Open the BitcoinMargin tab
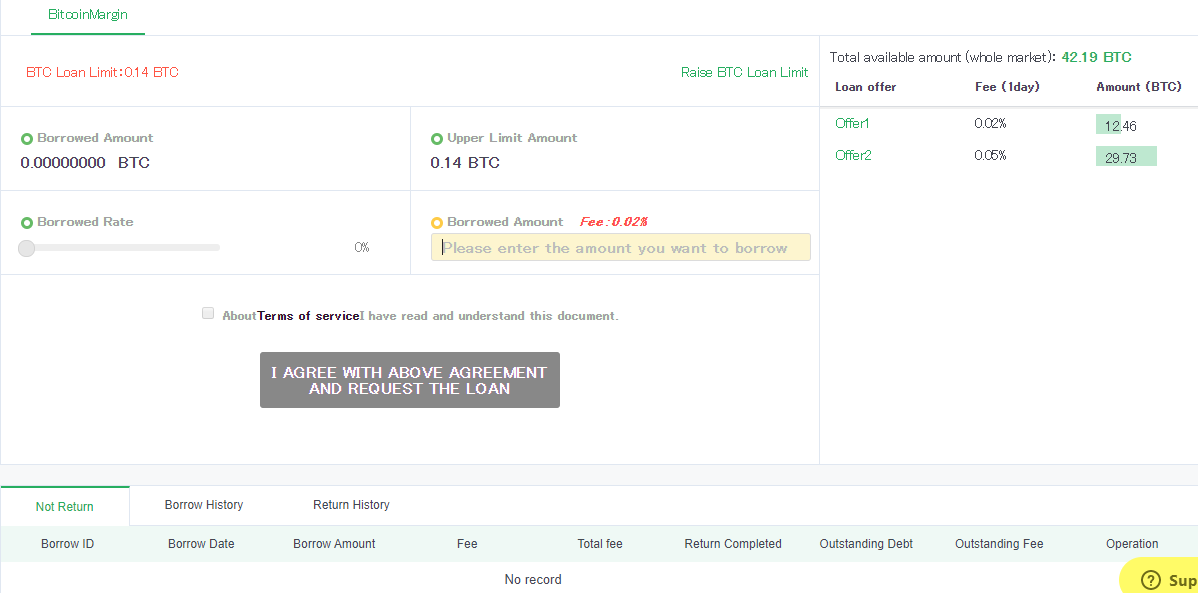This screenshot has width=1198, height=593. (87, 15)
